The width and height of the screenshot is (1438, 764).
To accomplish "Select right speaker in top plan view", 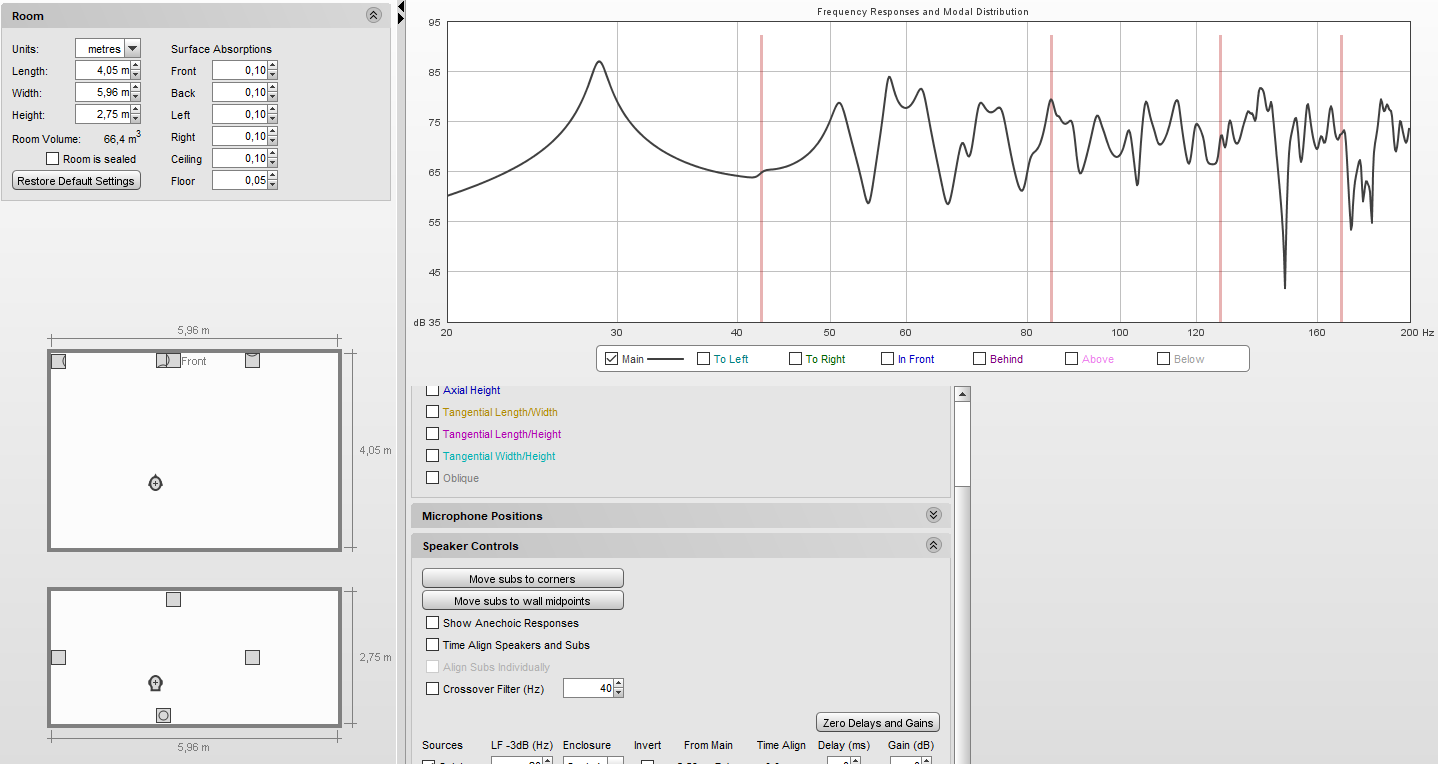I will [252, 360].
